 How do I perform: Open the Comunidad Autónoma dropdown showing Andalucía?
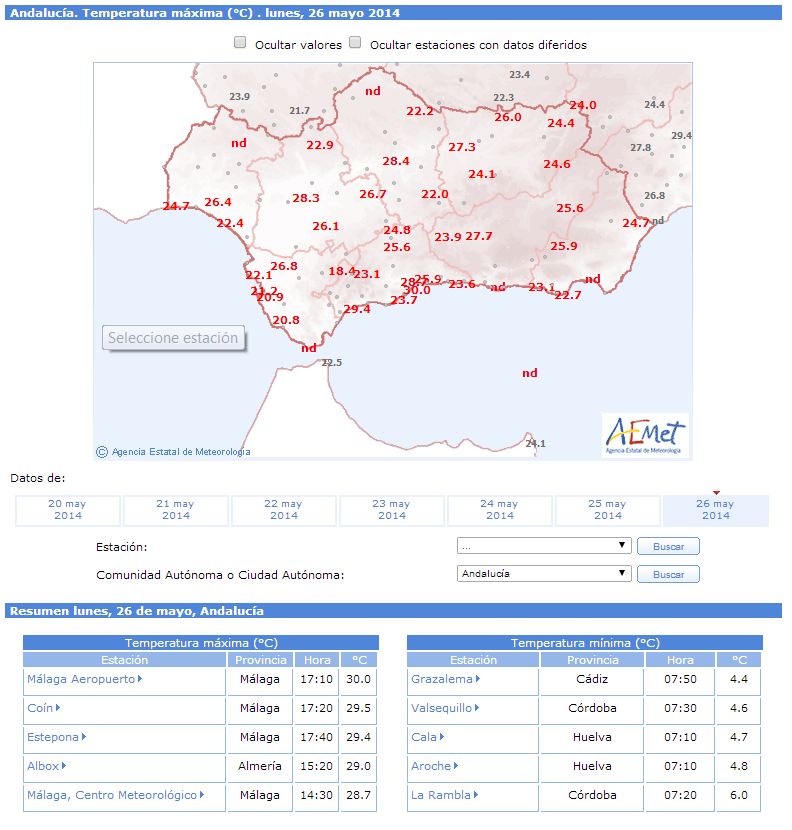(544, 574)
